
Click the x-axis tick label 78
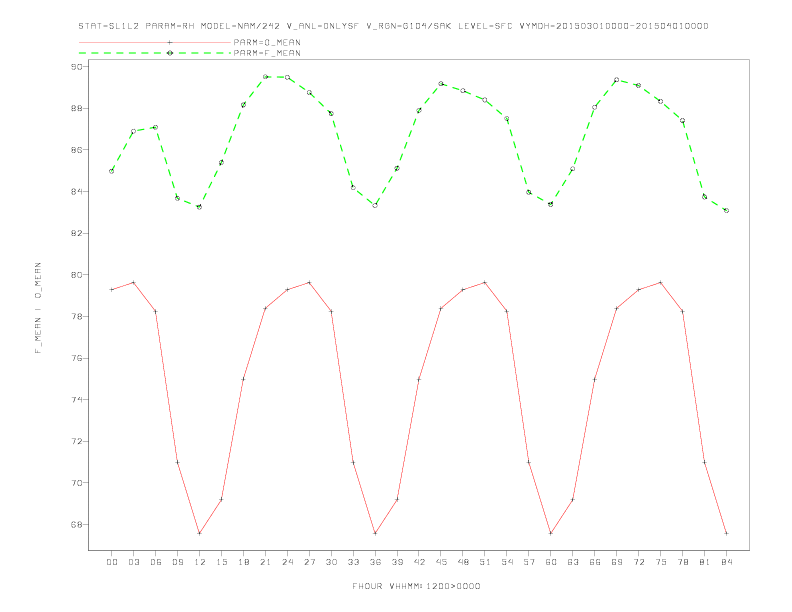coord(683,562)
